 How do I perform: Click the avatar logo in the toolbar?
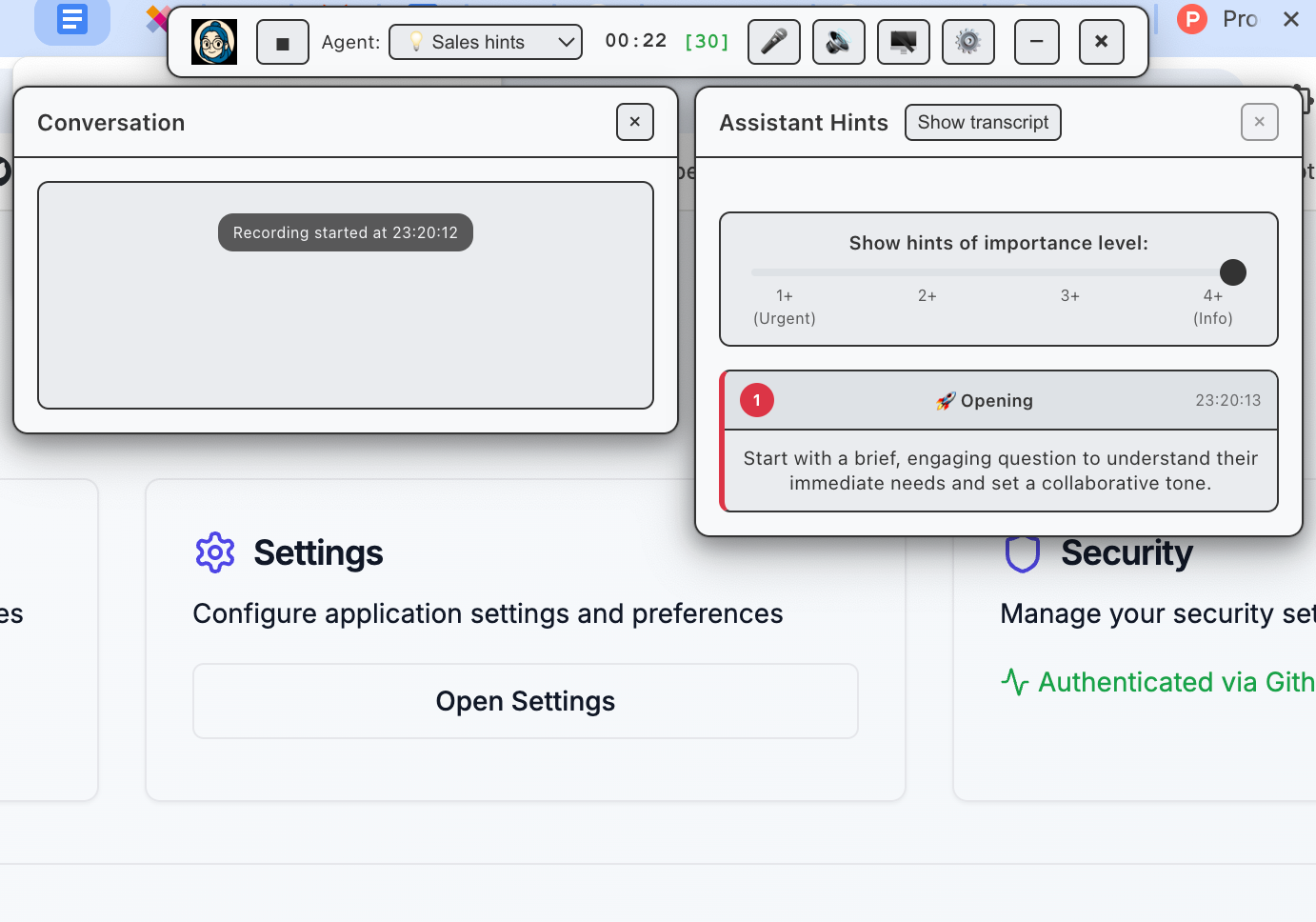click(x=214, y=42)
